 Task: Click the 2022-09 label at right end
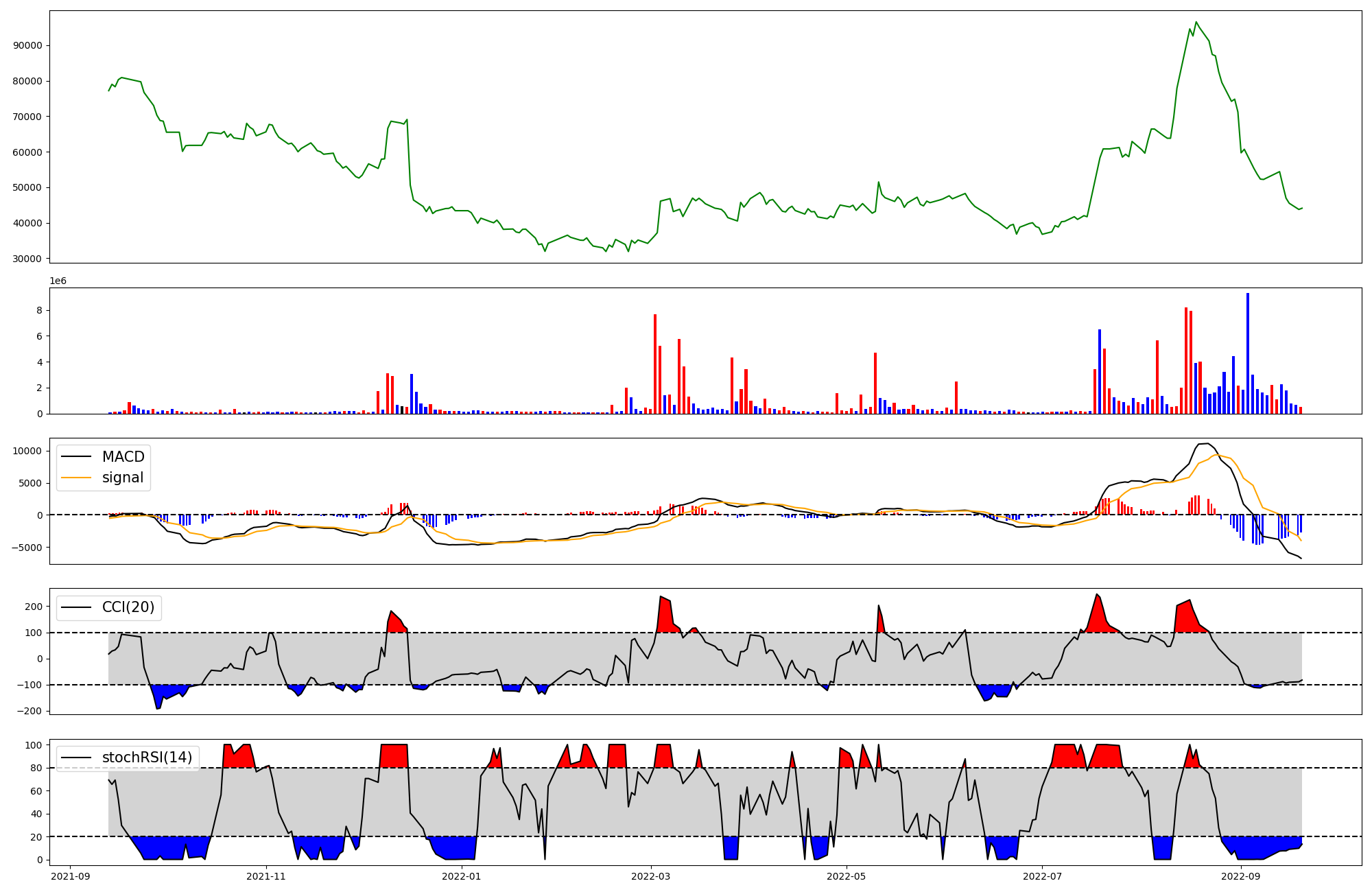1241,876
